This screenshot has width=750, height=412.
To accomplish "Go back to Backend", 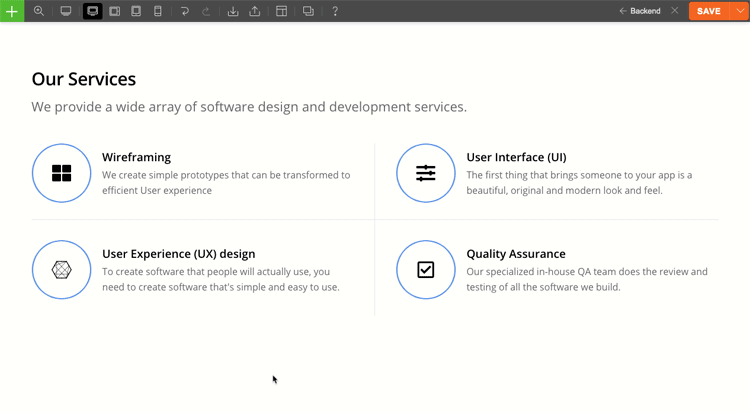I will [640, 11].
